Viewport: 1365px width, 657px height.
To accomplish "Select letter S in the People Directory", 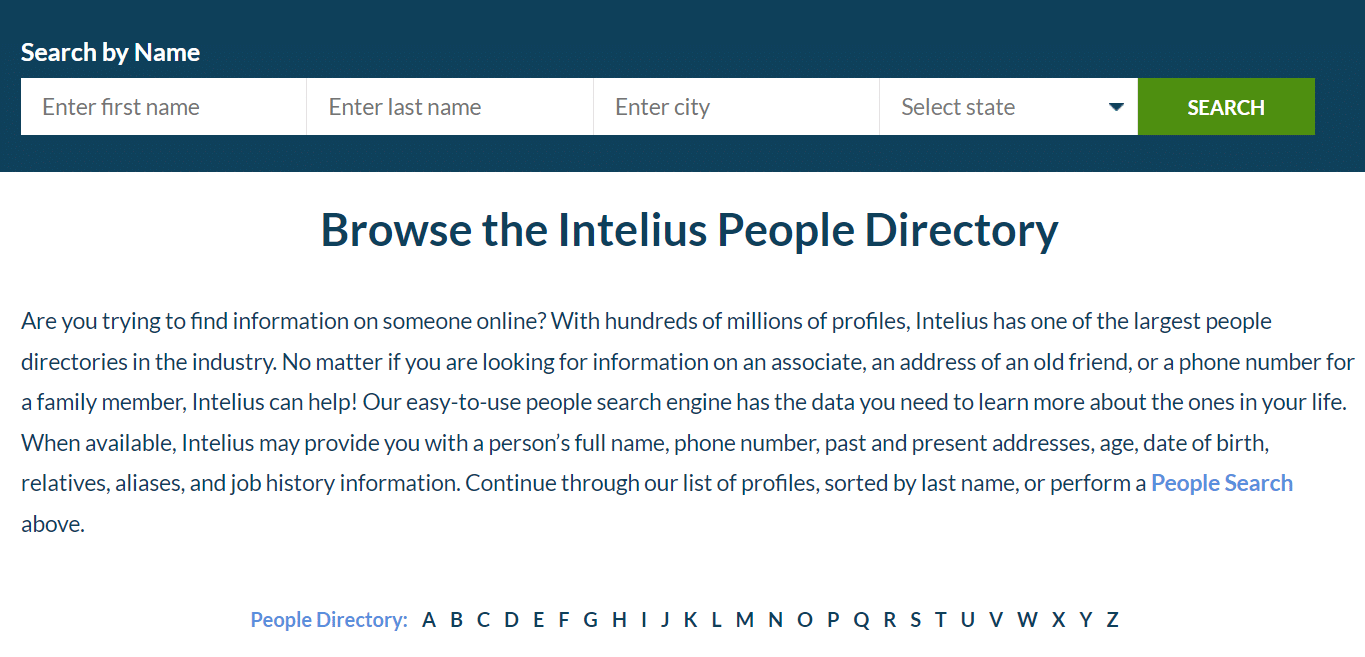I will [914, 620].
